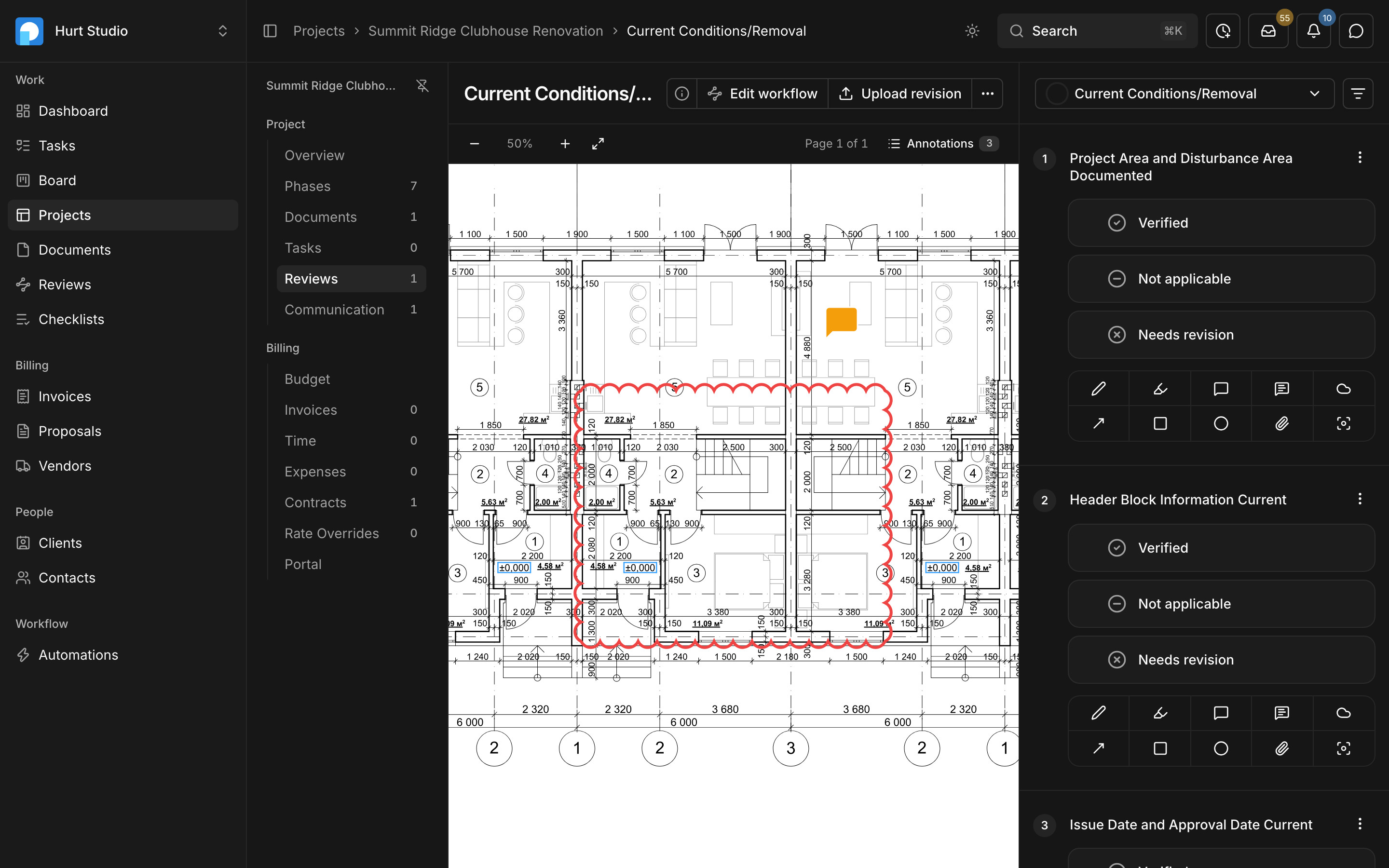Select the cloud markup tool under Project Area item
This screenshot has width=1389, height=868.
click(x=1343, y=389)
